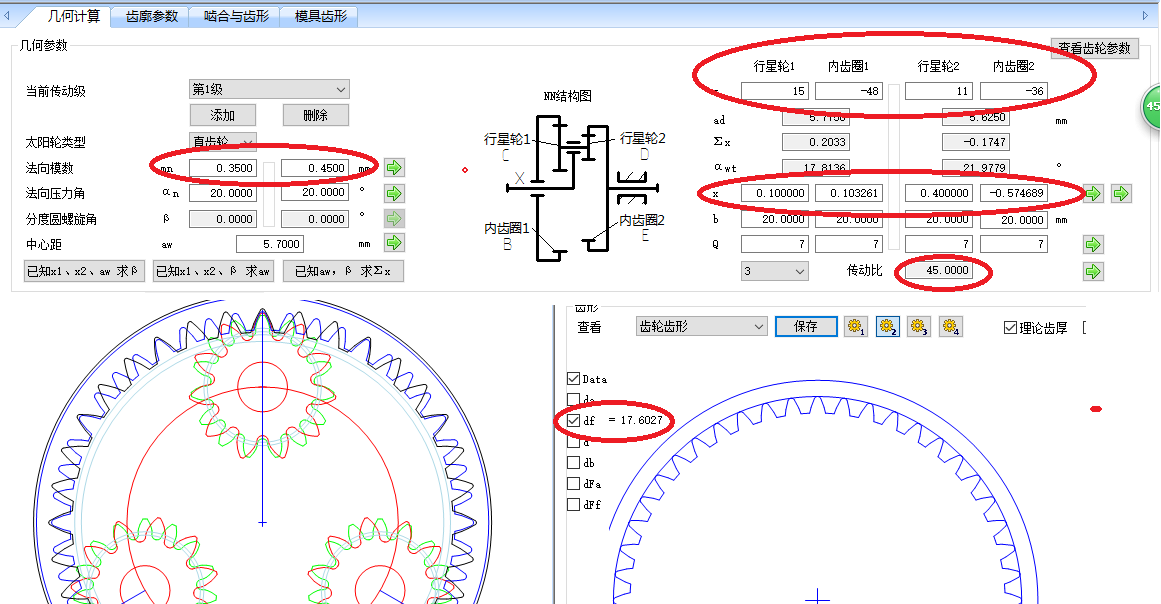
Task: Show gear 2 tooth profile icon
Action: point(888,326)
